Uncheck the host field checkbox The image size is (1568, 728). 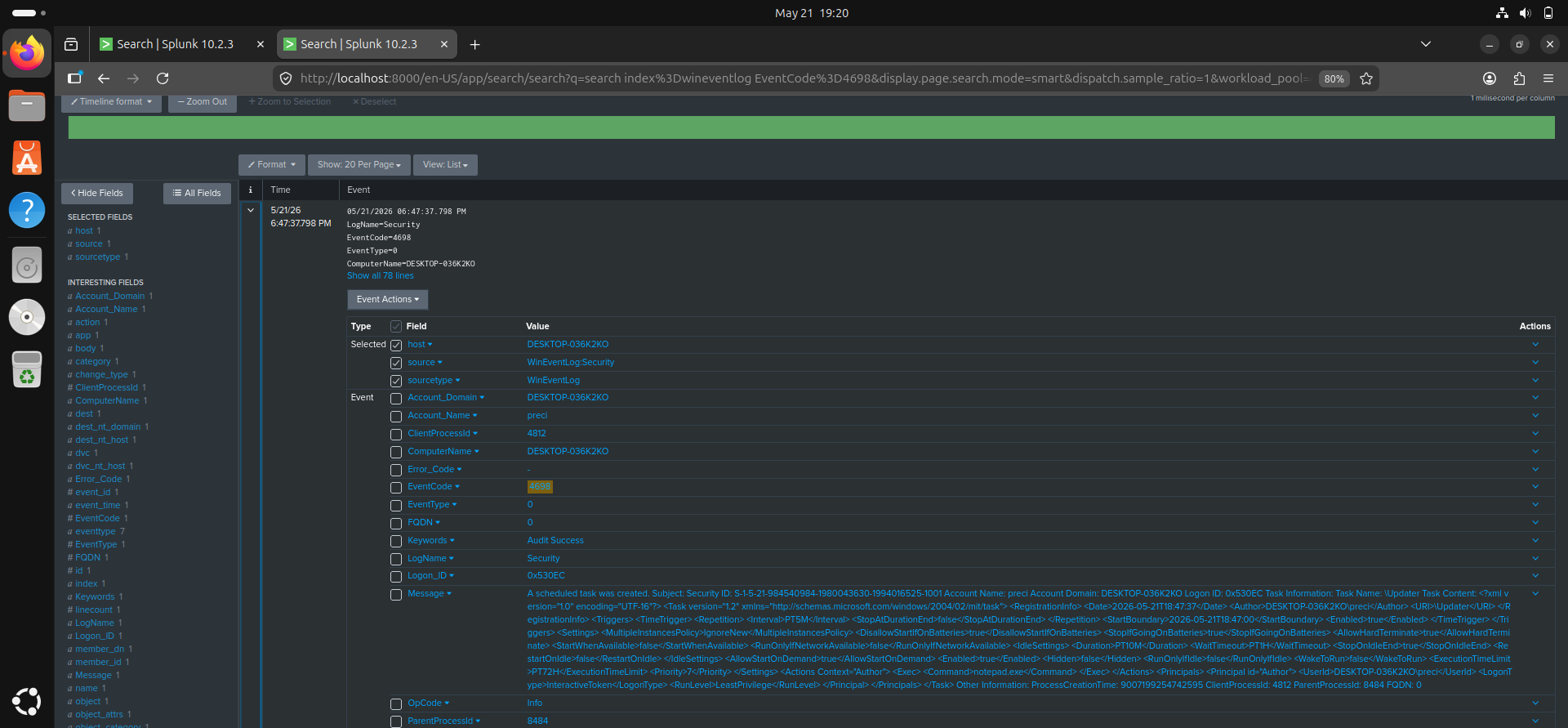[396, 345]
